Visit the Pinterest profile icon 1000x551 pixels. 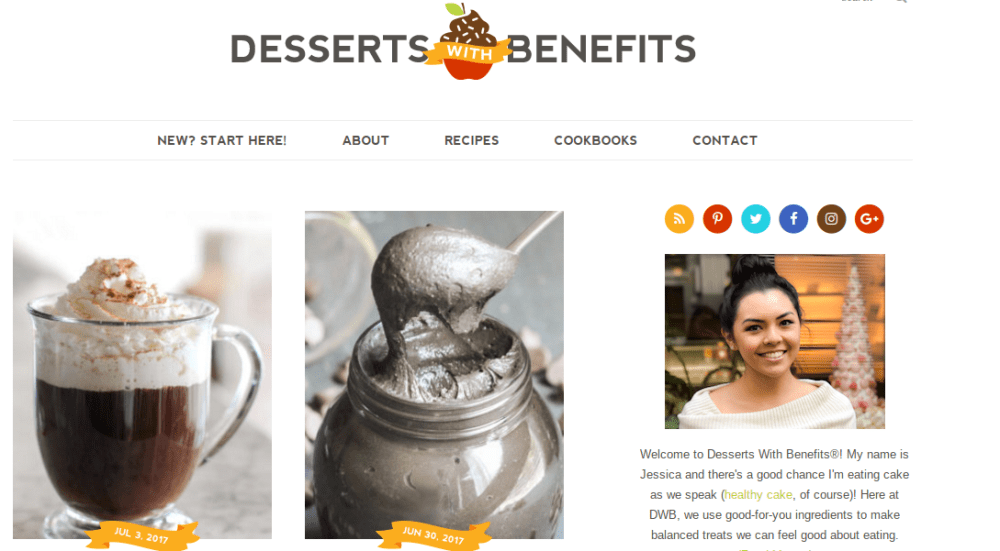(x=717, y=219)
